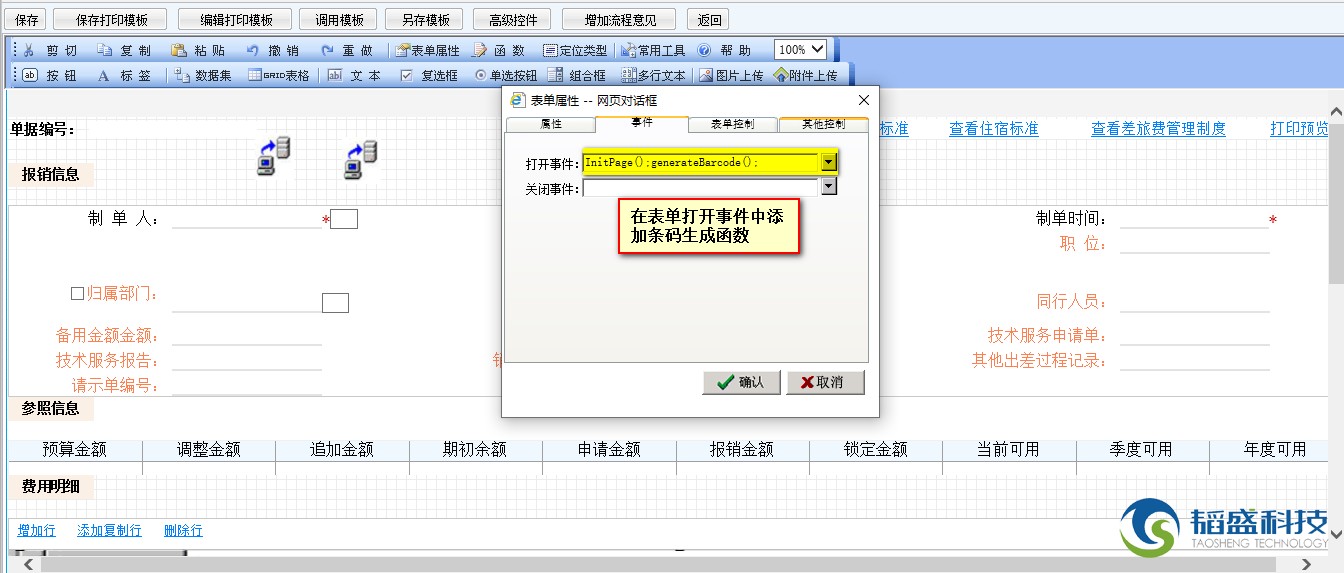The image size is (1344, 573).
Task: Insert a 多行文本 multiline text control
Action: 653,75
